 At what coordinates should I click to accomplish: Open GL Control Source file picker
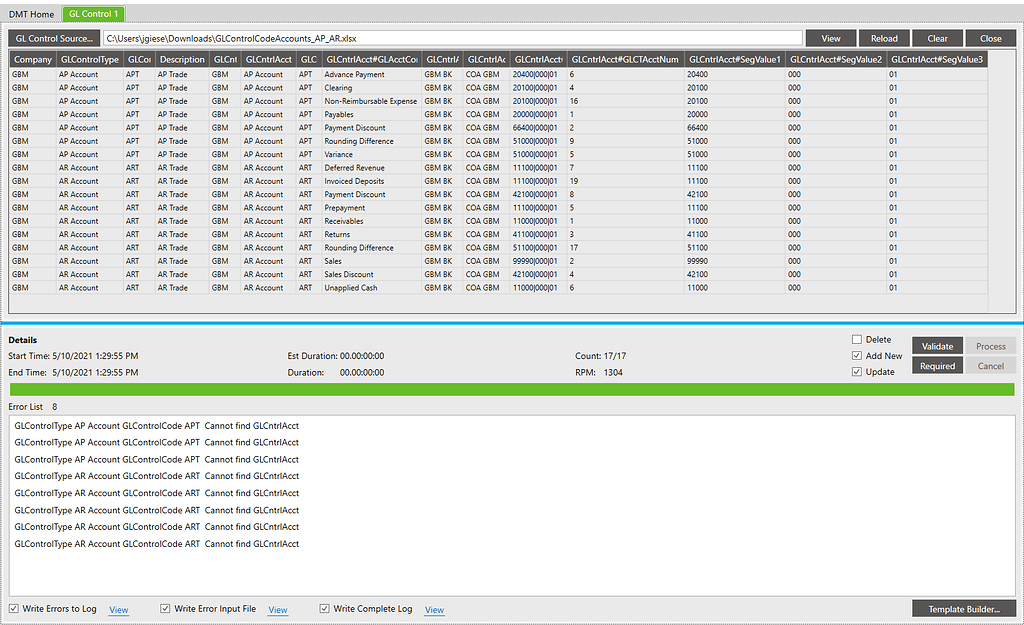pyautogui.click(x=52, y=38)
